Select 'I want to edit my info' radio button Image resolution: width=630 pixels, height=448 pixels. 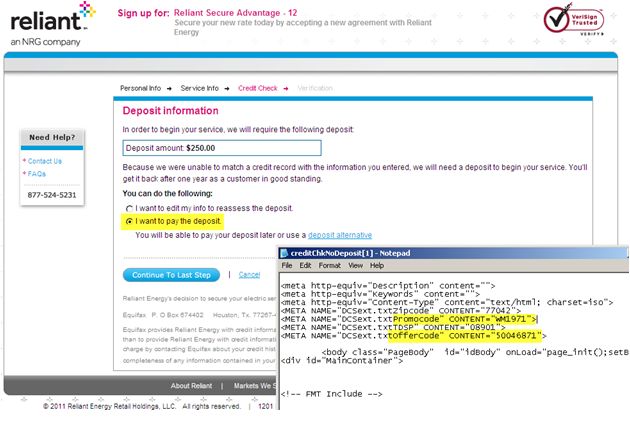pos(129,209)
